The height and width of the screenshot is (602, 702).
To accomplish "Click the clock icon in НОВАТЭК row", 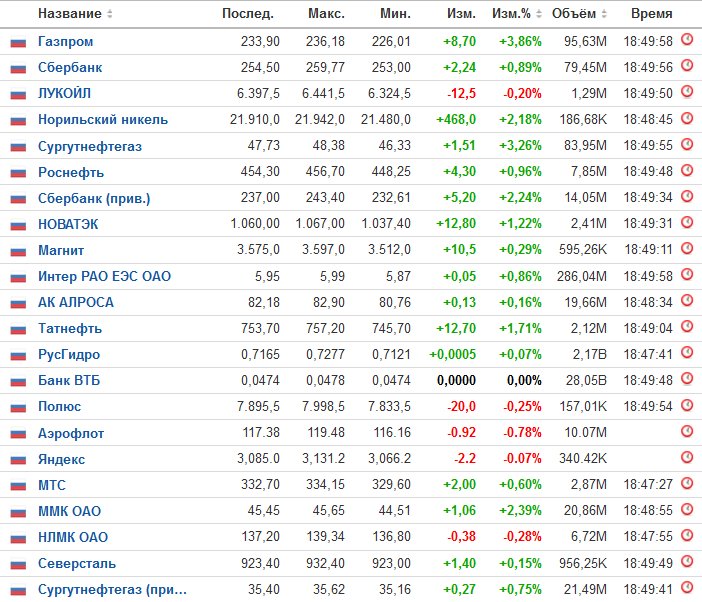I will click(687, 222).
